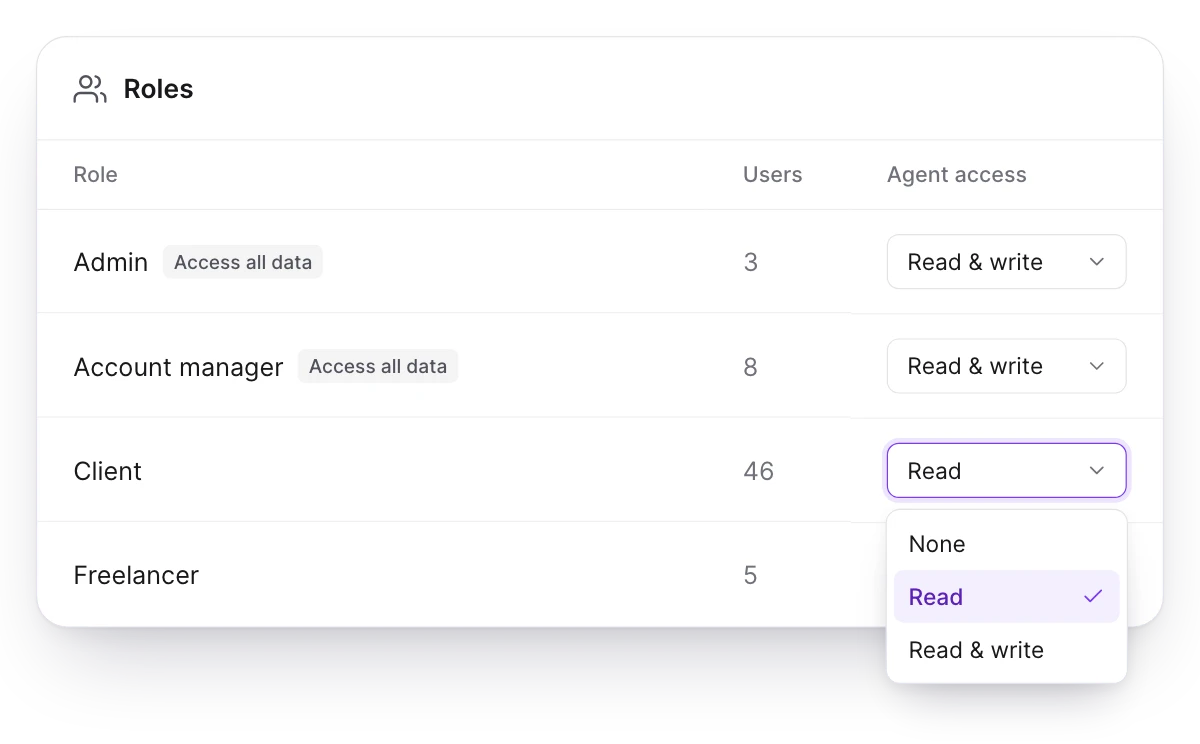
Task: Select the Account manager role name
Action: 179,367
